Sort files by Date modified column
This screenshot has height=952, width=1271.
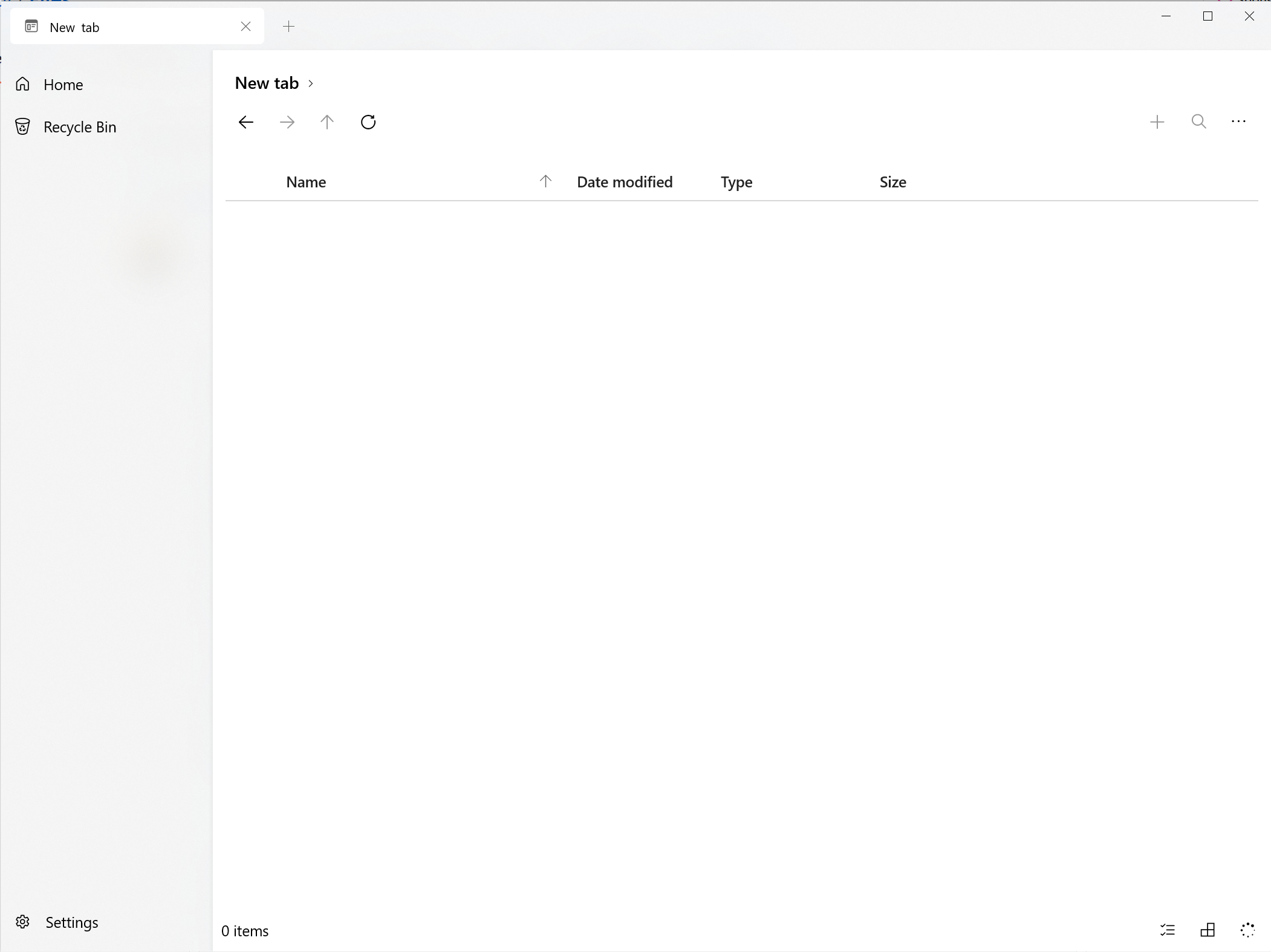[624, 182]
